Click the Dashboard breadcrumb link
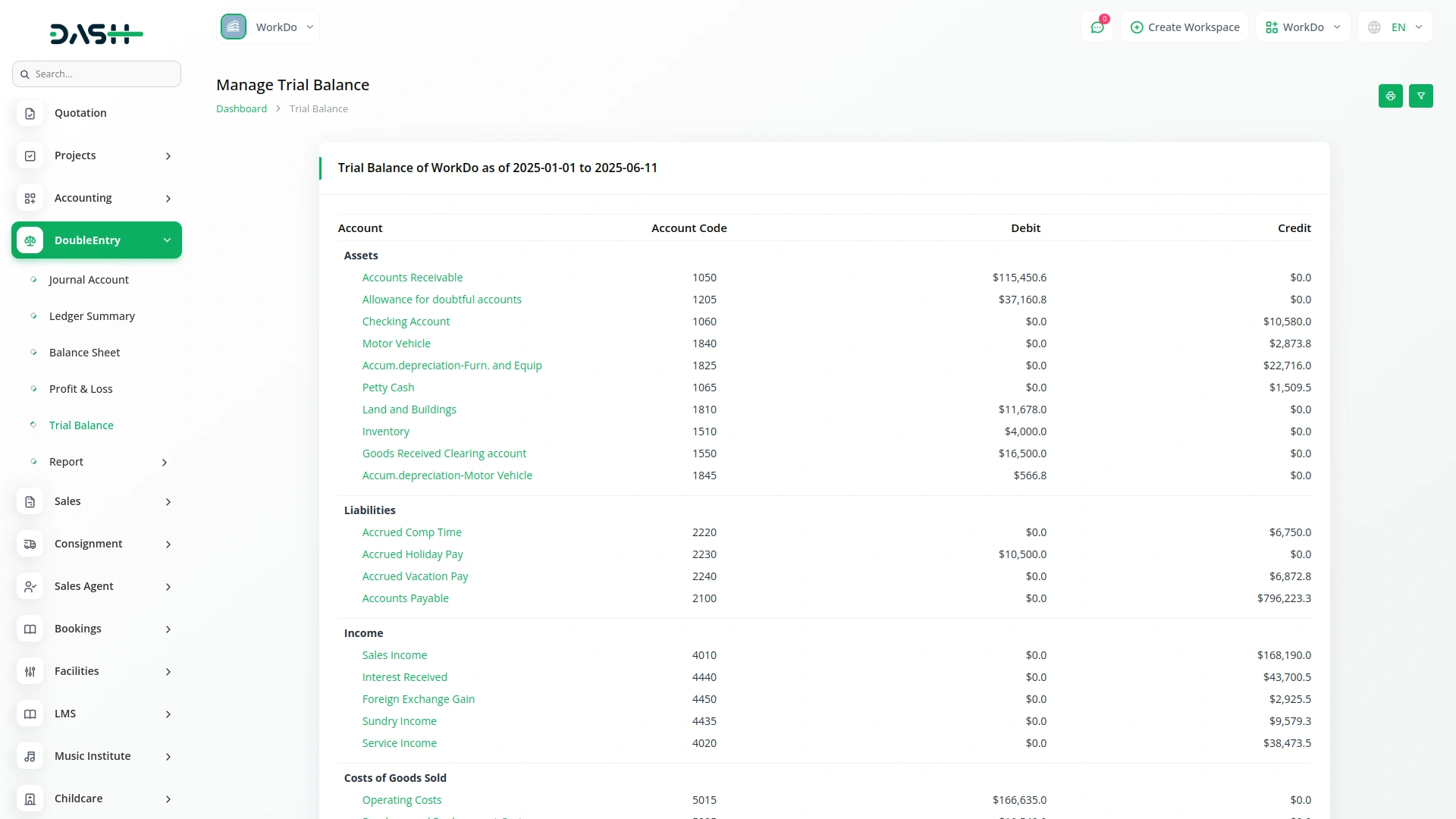Screen dimensions: 1456x819 point(241,108)
